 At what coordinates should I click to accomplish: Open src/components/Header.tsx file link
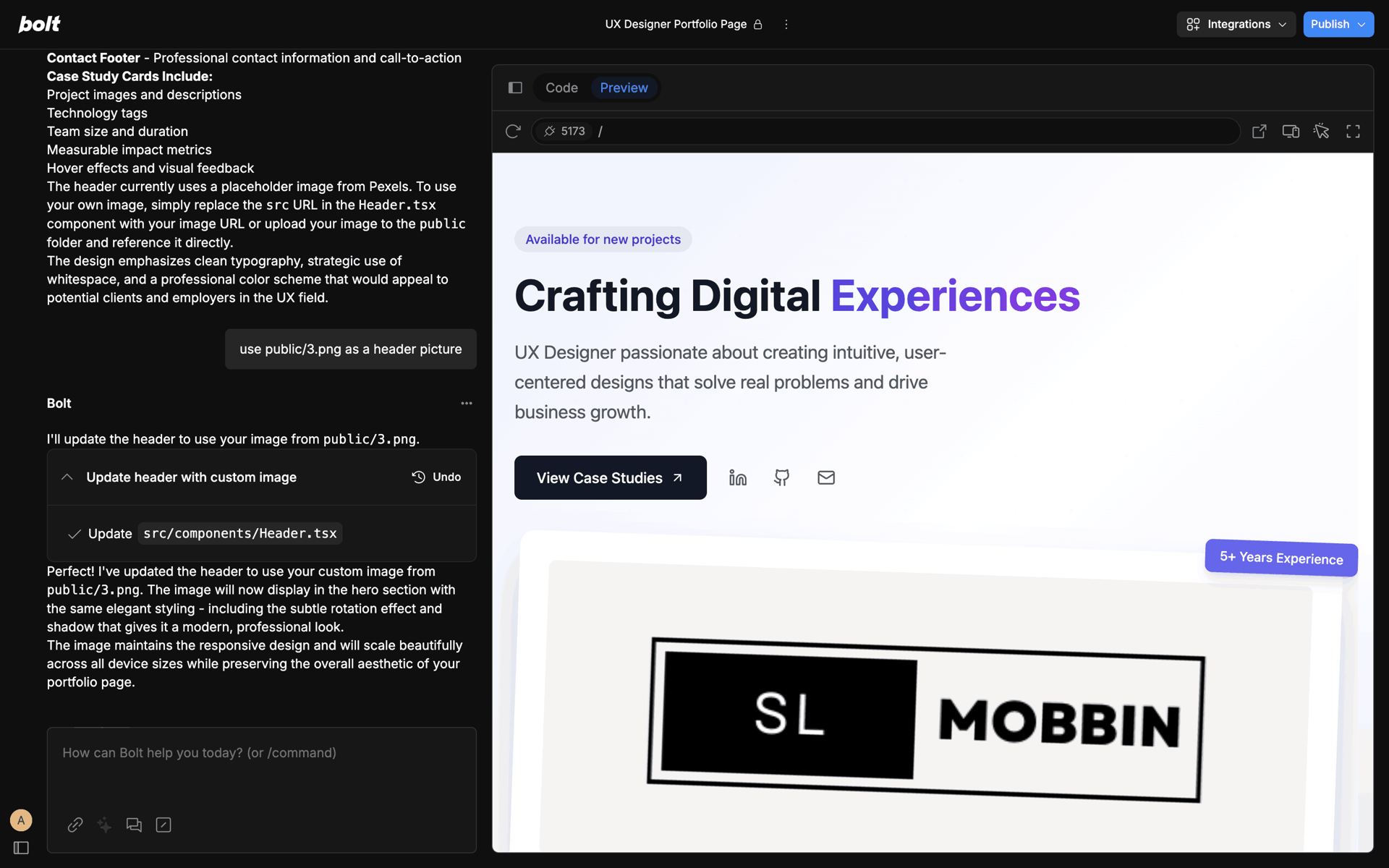click(240, 533)
